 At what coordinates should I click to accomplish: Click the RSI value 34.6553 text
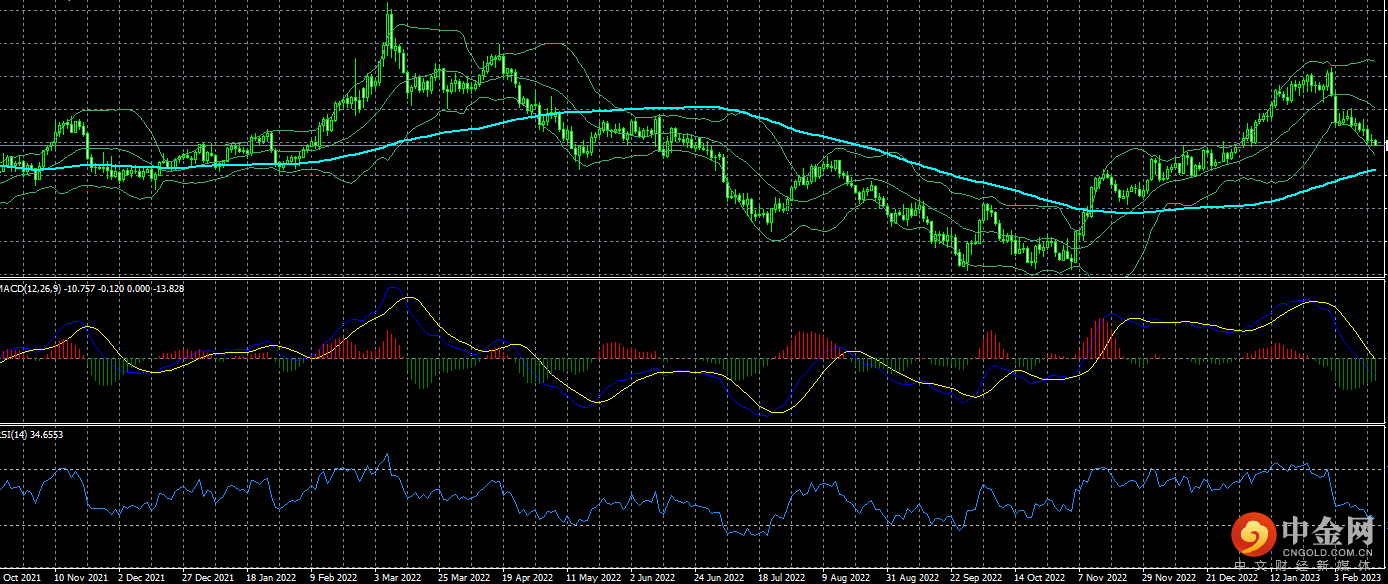[x=47, y=434]
